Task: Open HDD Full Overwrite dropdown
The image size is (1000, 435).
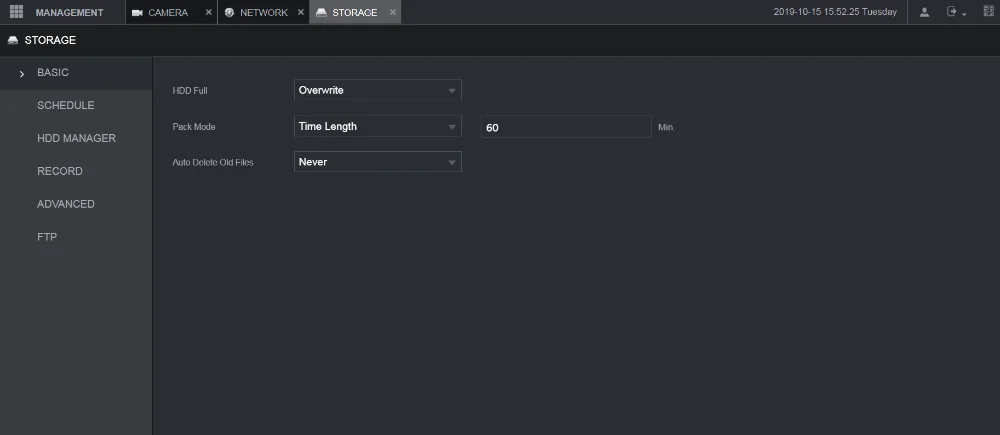Action: [378, 90]
